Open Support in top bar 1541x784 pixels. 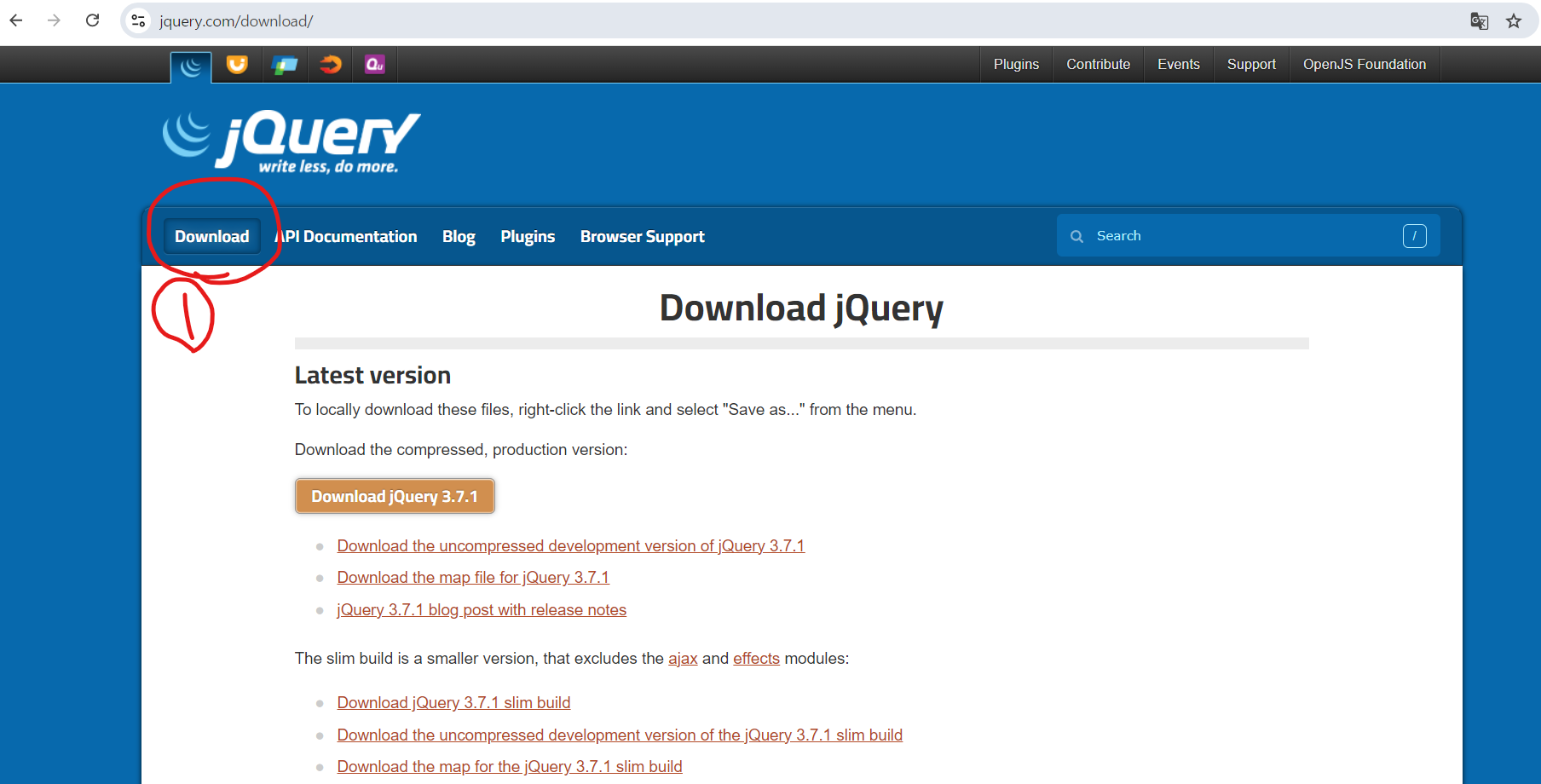(1251, 64)
